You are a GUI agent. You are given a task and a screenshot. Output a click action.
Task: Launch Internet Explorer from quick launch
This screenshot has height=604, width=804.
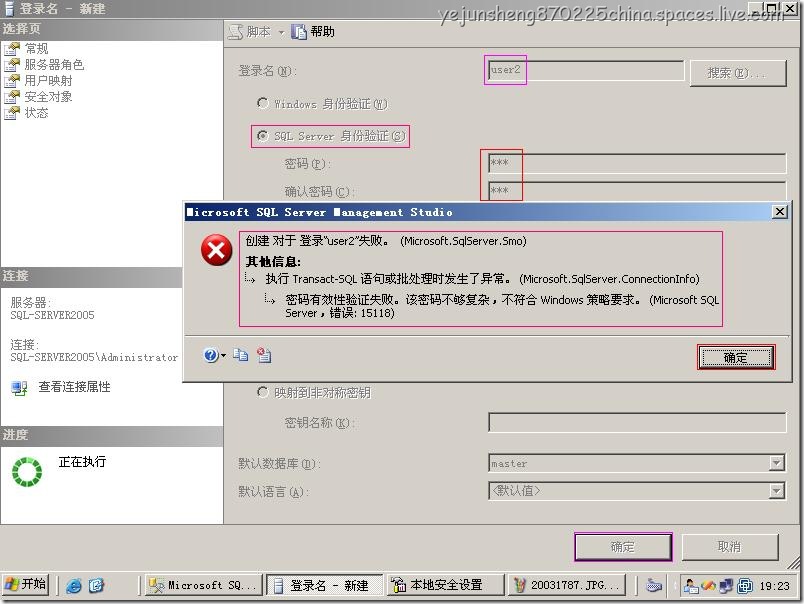point(74,585)
